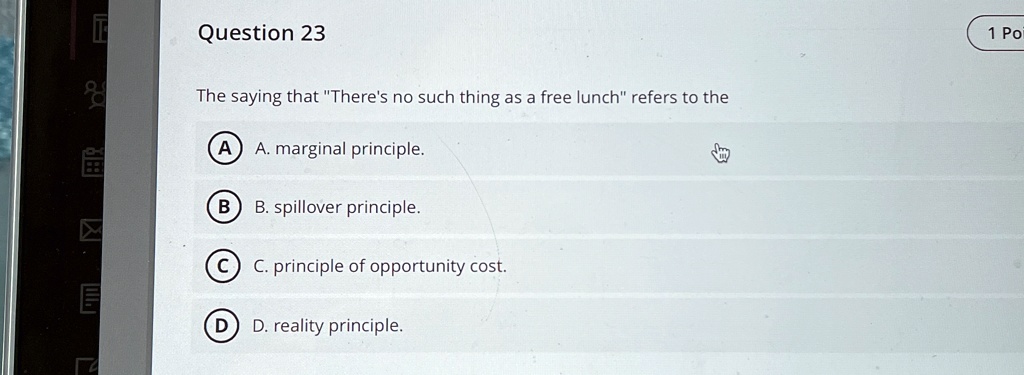
Task: Select radio circle A
Action: click(x=225, y=150)
